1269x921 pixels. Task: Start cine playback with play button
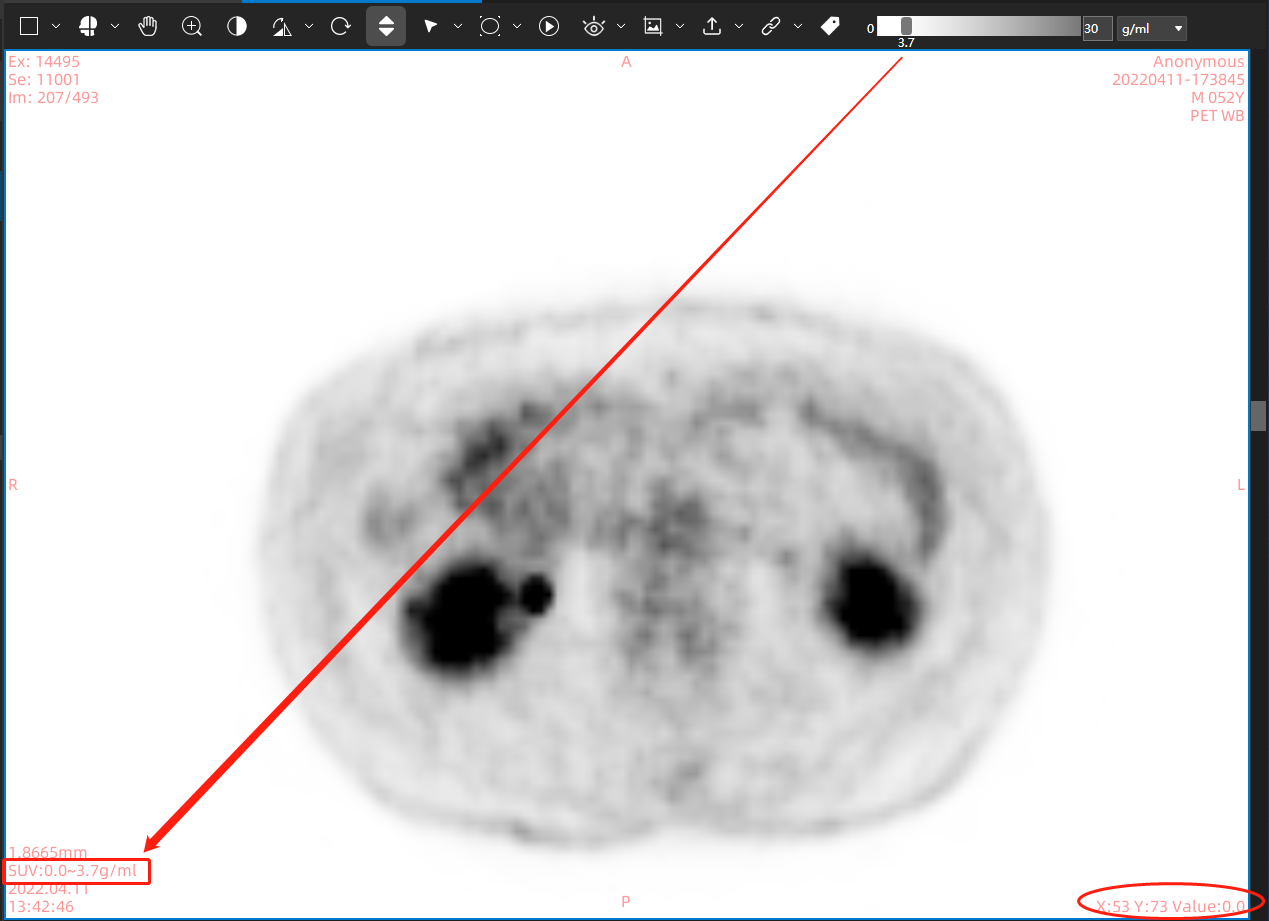549,26
